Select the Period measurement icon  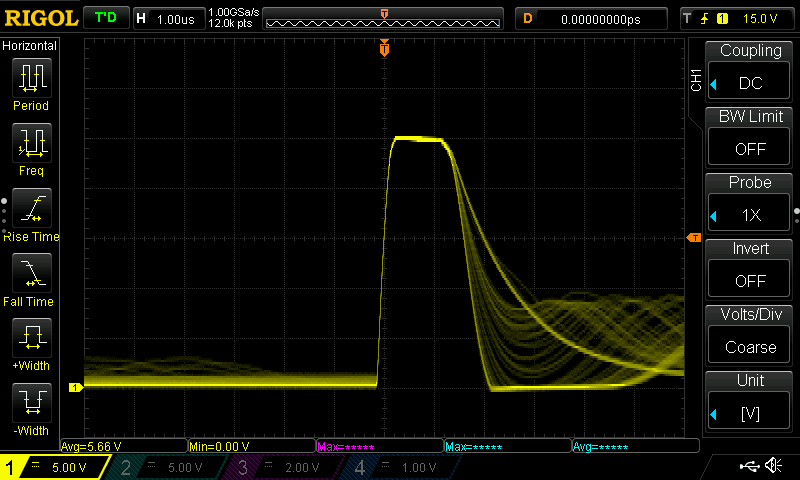tap(31, 78)
